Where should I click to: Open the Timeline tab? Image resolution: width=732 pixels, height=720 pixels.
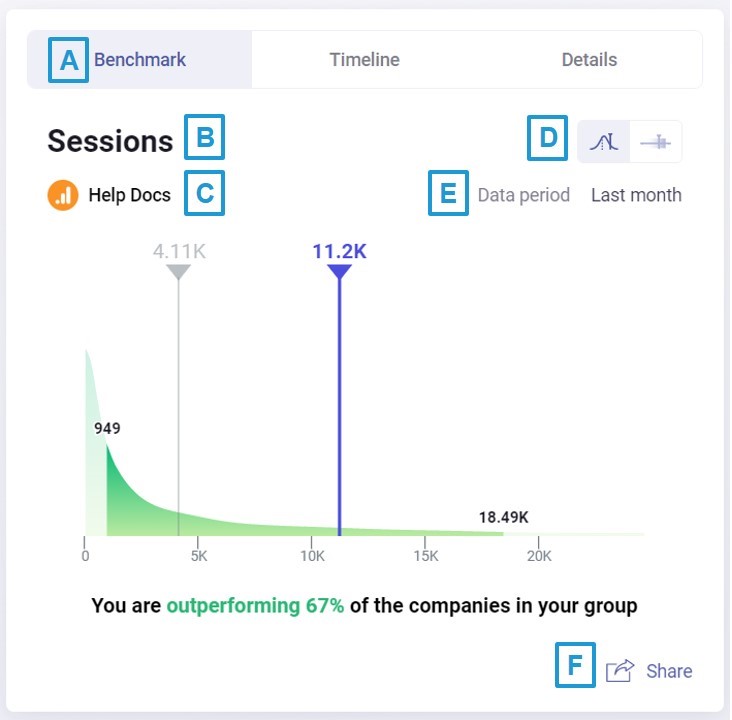364,60
